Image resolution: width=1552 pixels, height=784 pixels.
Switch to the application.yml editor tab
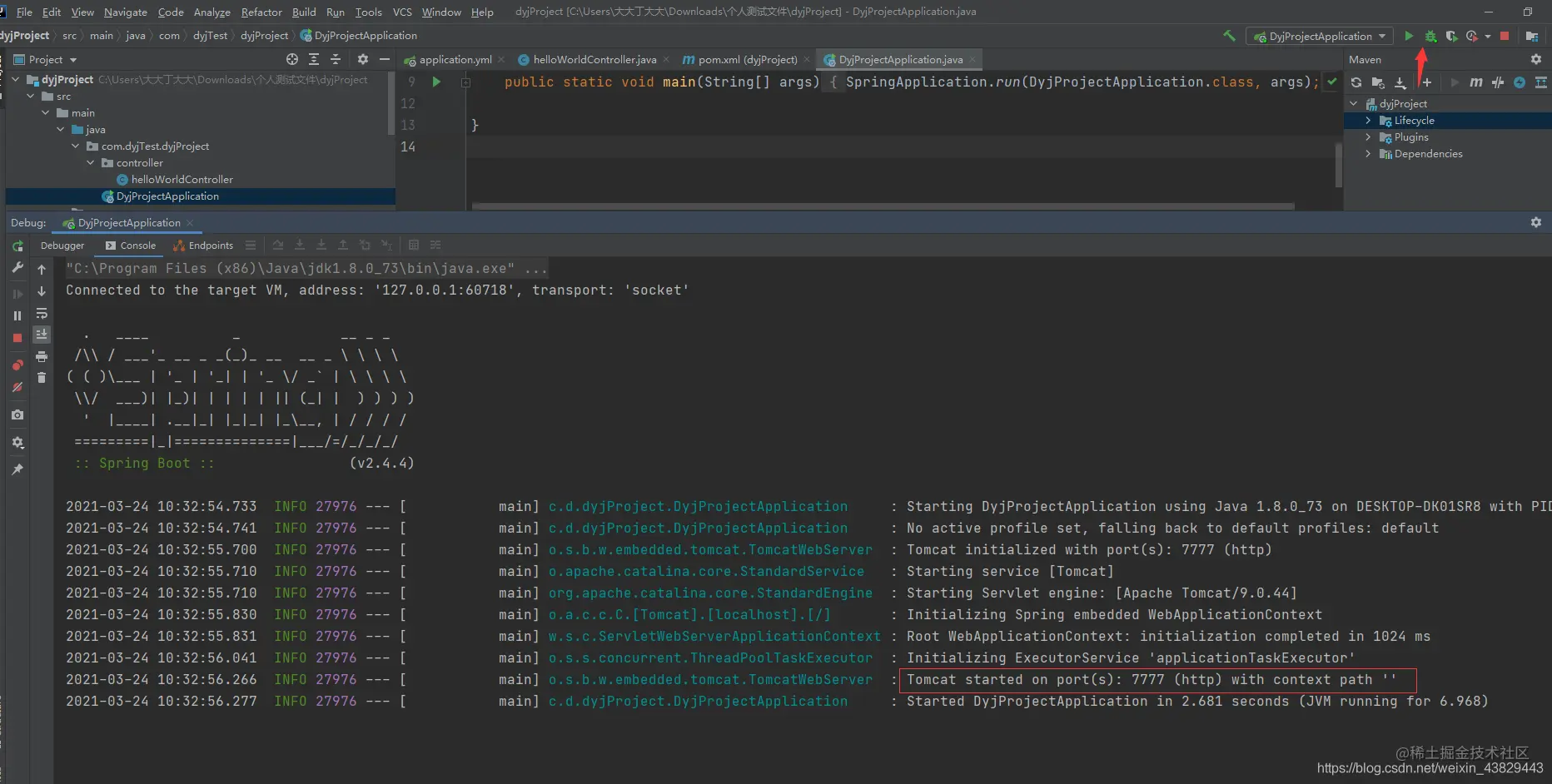click(455, 60)
